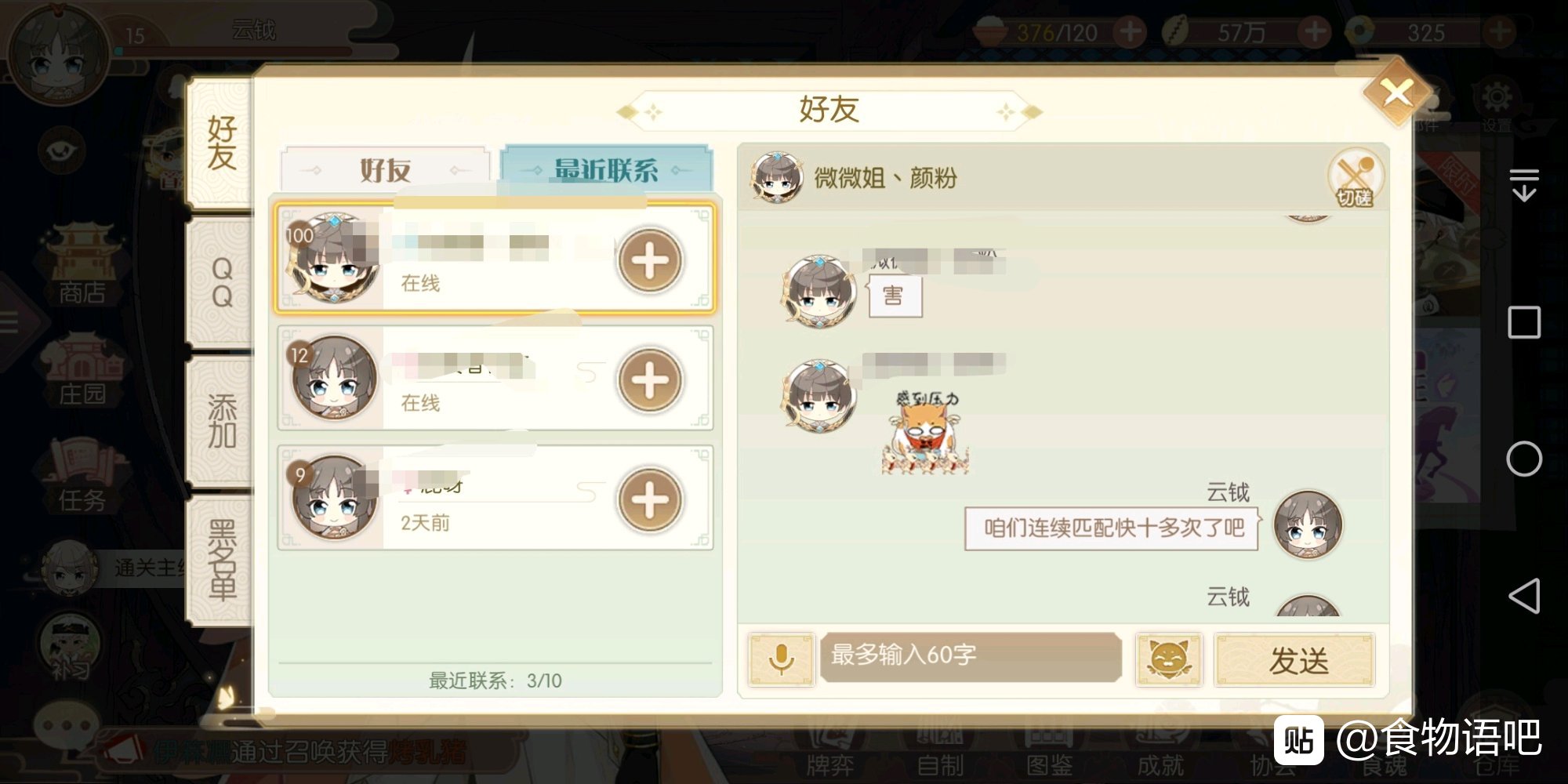The height and width of the screenshot is (784, 1568).
Task: Expand the Android notification pull-down arrow
Action: tap(1524, 185)
